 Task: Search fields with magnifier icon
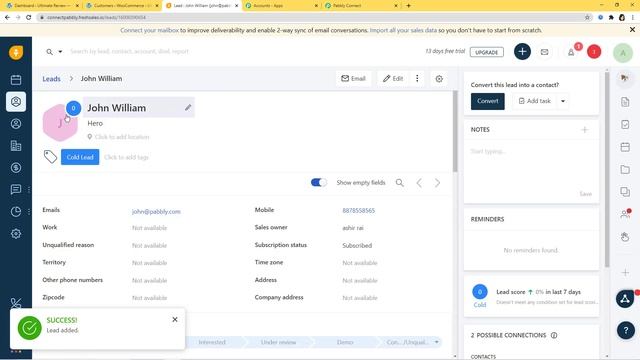pyautogui.click(x=400, y=183)
